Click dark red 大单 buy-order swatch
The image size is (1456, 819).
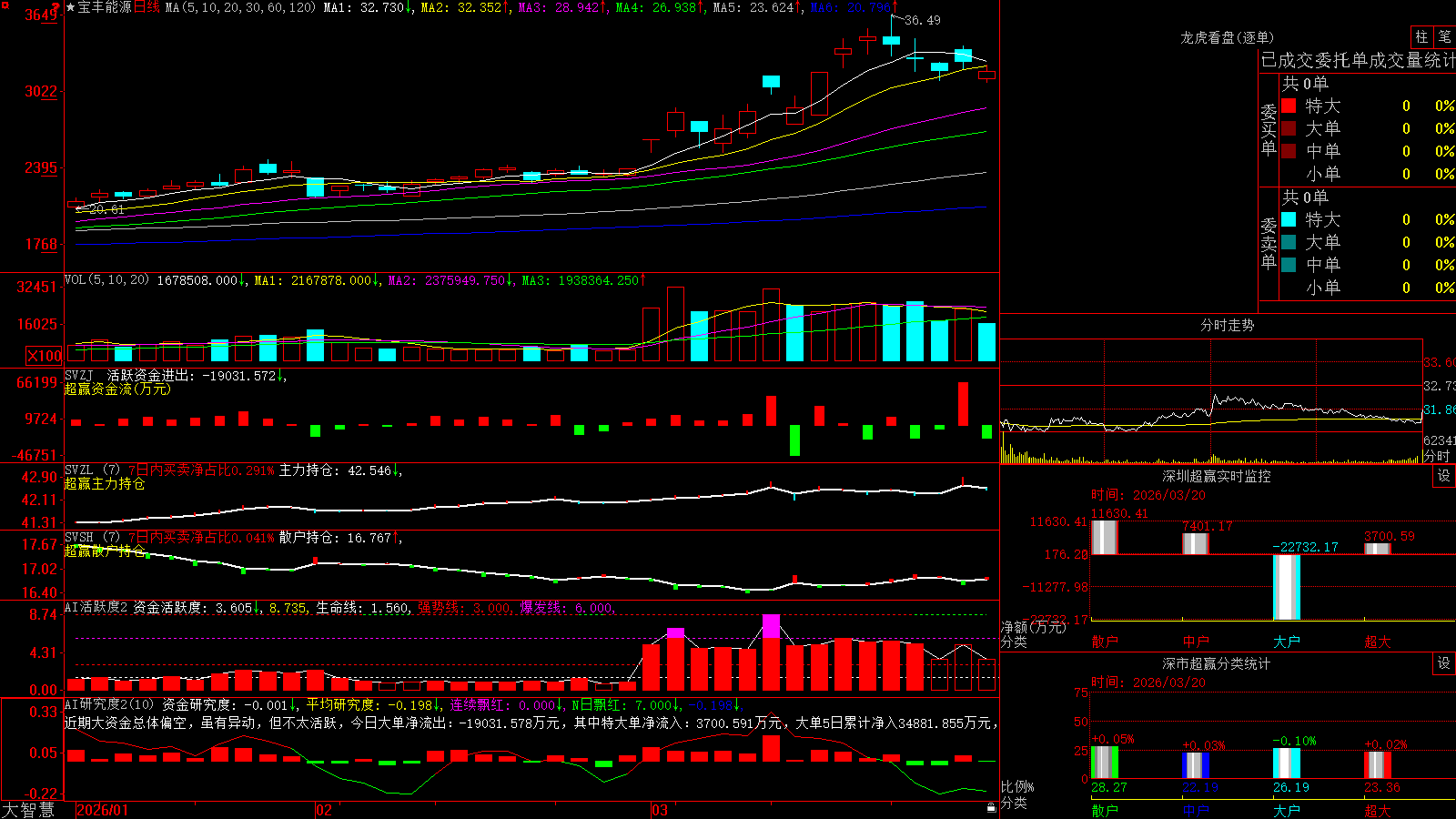click(1289, 128)
